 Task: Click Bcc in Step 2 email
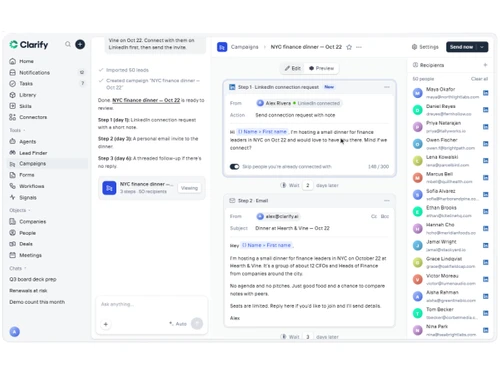coord(385,216)
